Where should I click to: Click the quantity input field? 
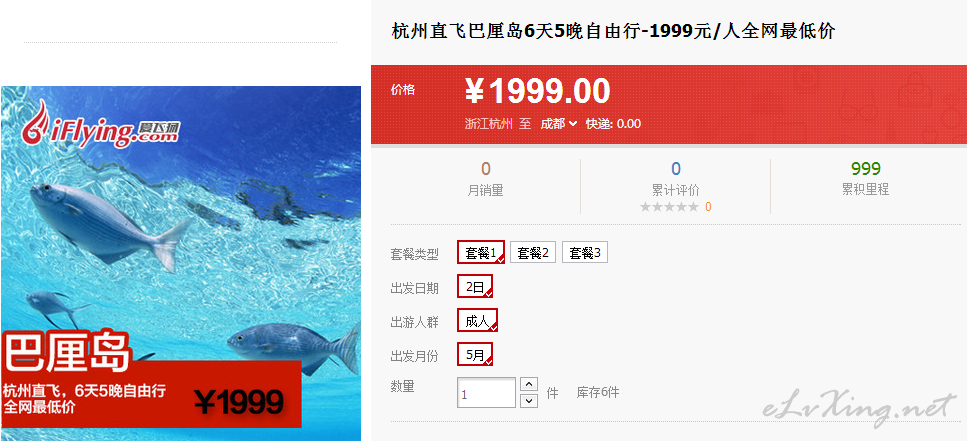pos(486,393)
